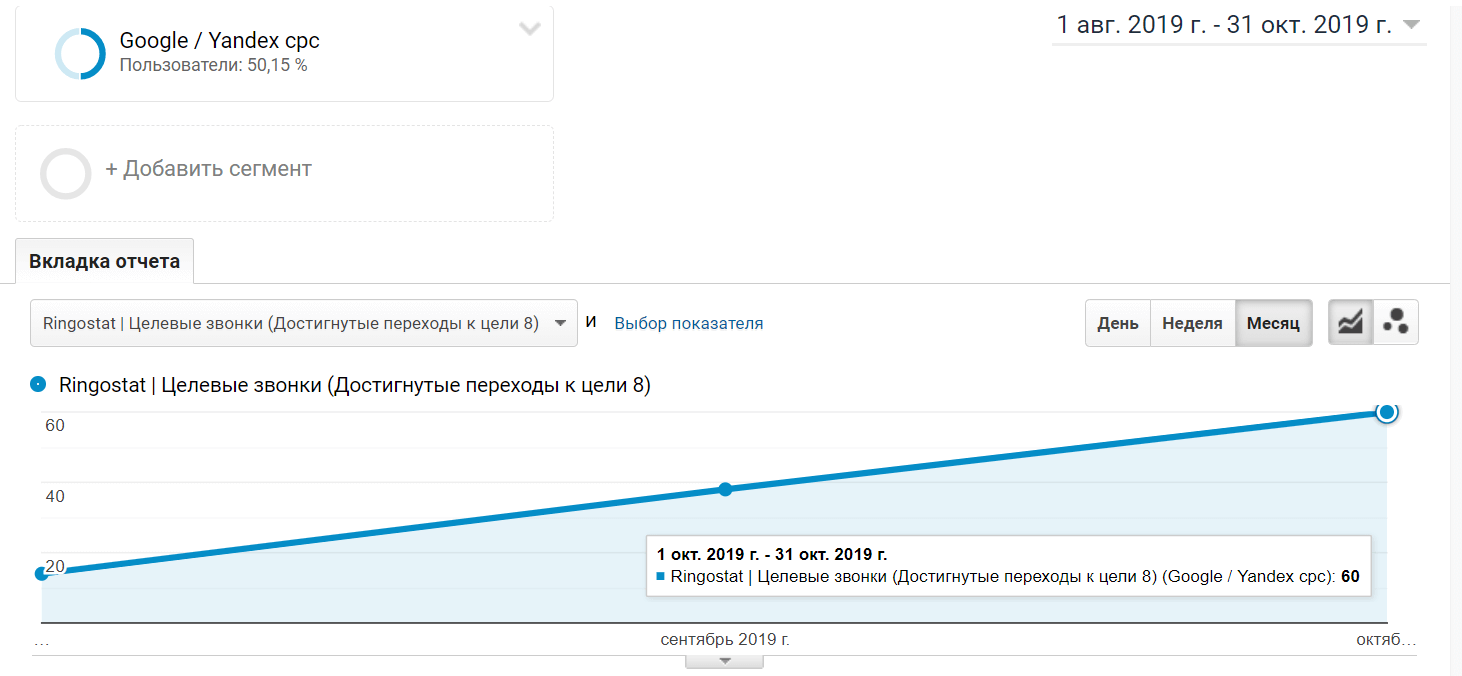Click the blue legend dot beside Ringostat
The image size is (1462, 676).
pyautogui.click(x=39, y=385)
